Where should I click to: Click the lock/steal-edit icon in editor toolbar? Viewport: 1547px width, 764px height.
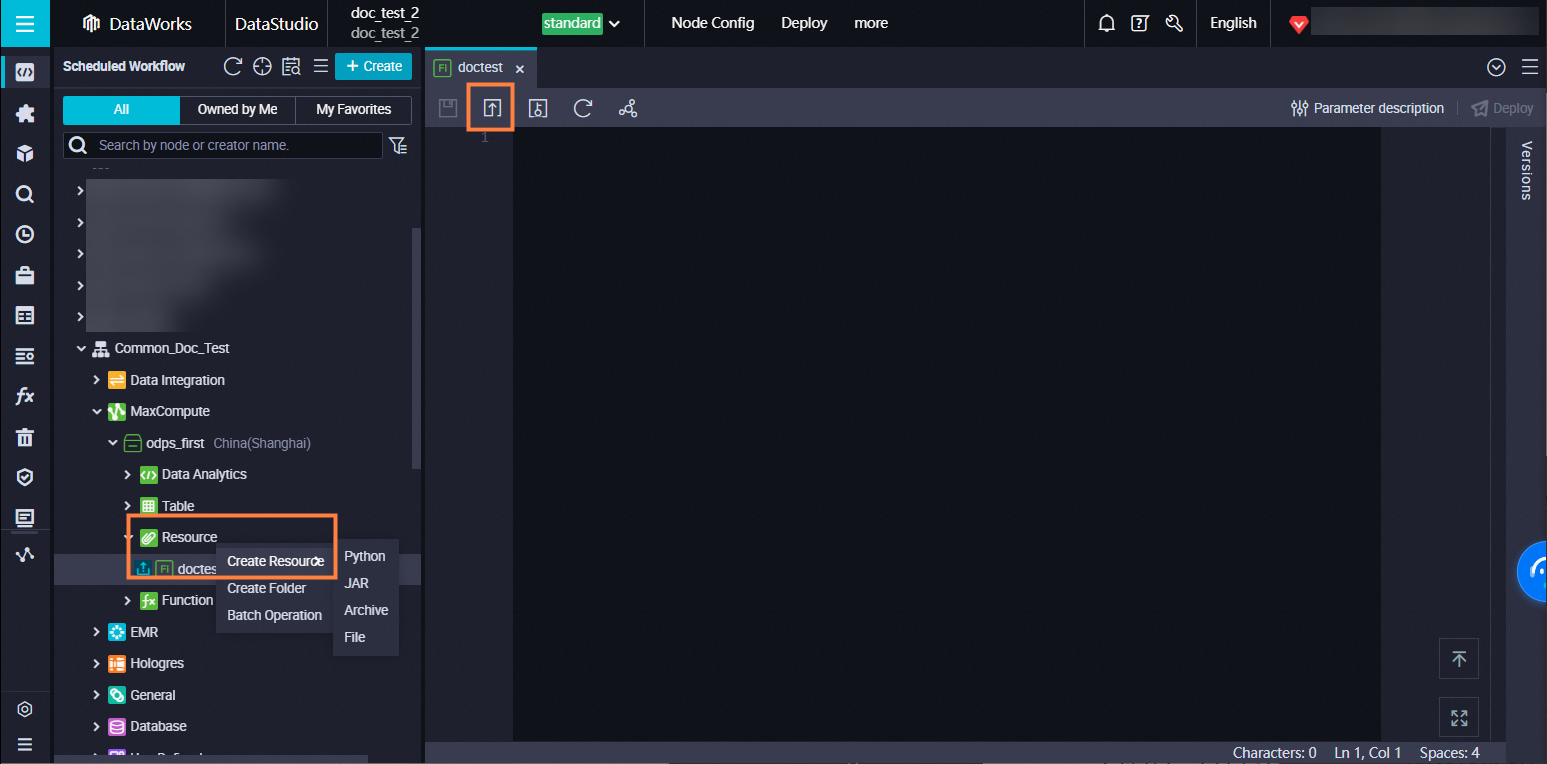coord(538,108)
